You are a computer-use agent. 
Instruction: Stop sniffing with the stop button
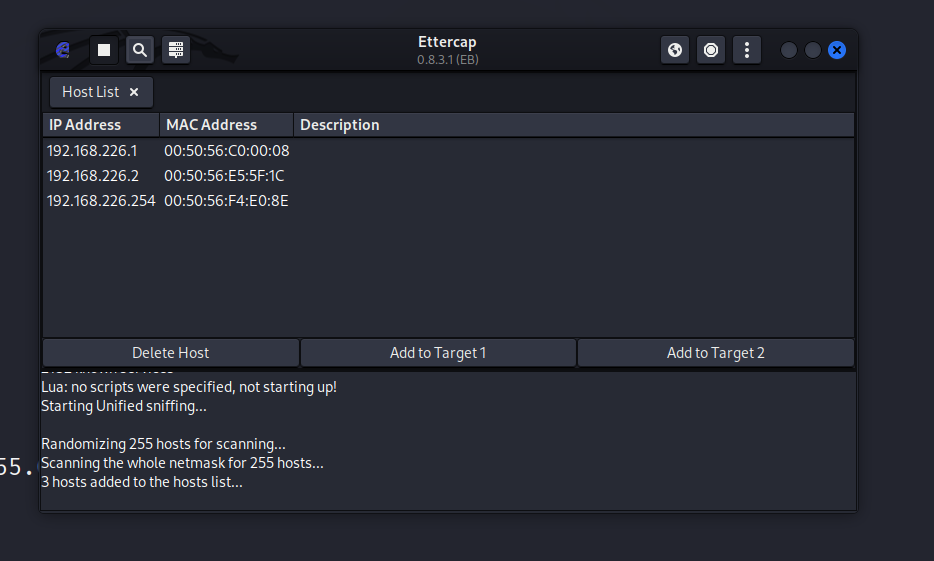coord(104,50)
